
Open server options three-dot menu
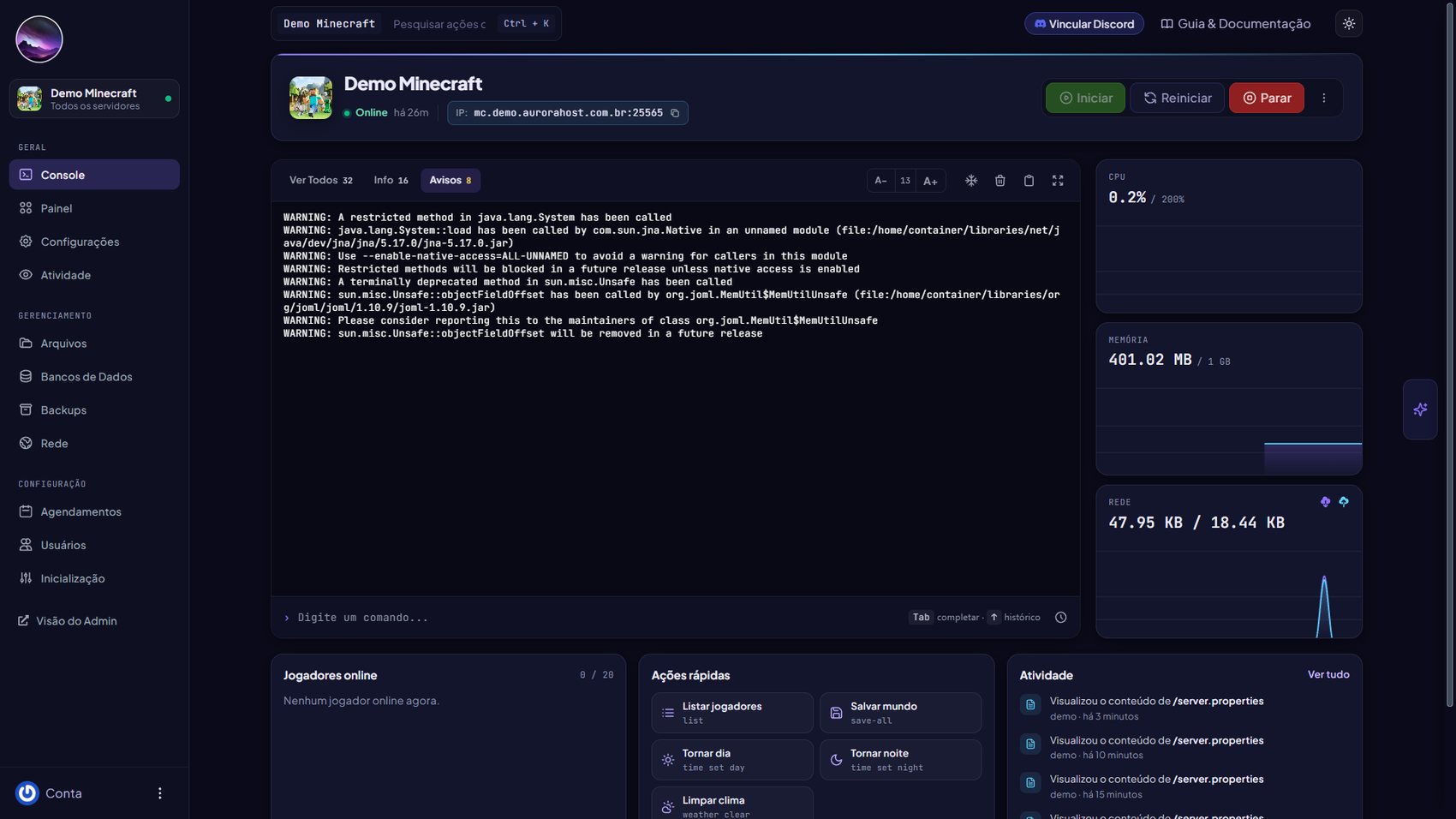click(x=1324, y=99)
